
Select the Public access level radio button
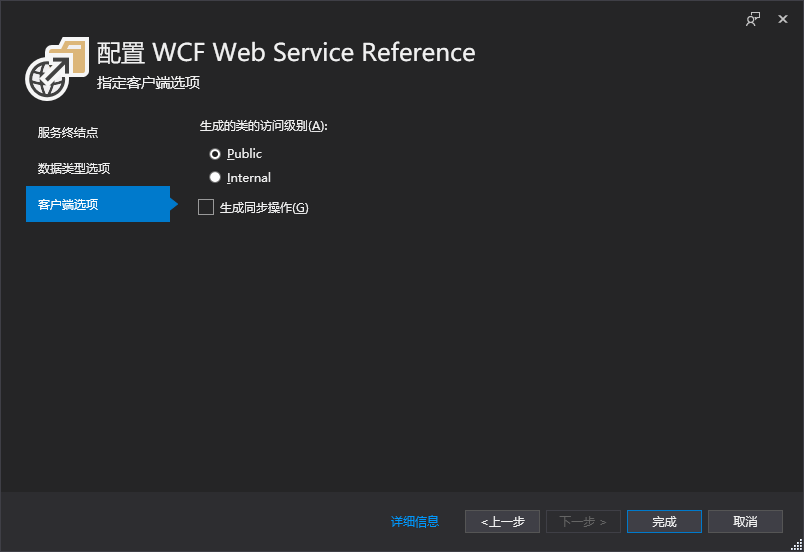click(215, 154)
